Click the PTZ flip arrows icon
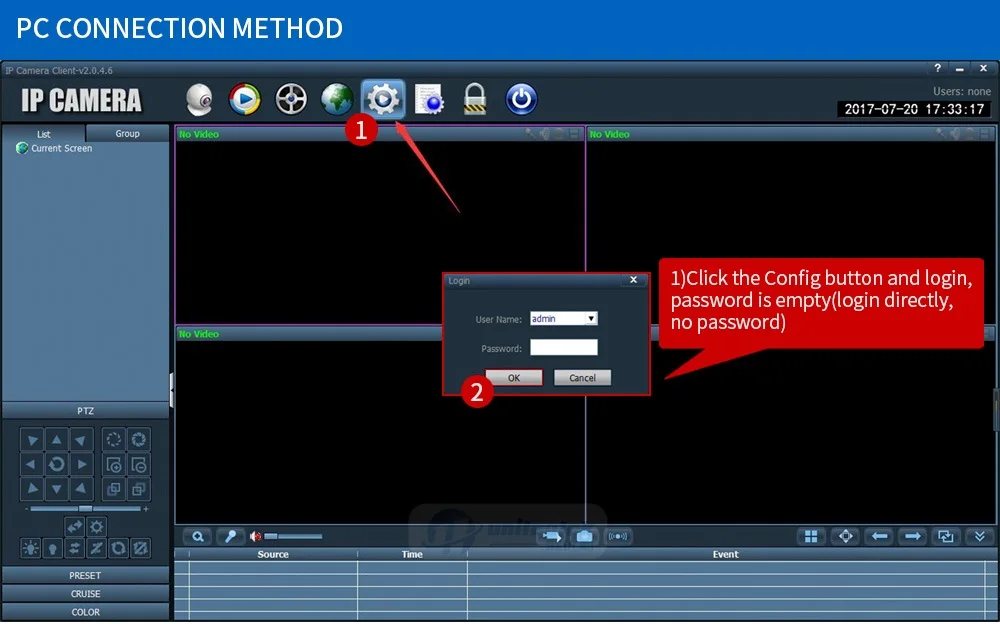Image resolution: width=1000 pixels, height=624 pixels. (x=75, y=548)
